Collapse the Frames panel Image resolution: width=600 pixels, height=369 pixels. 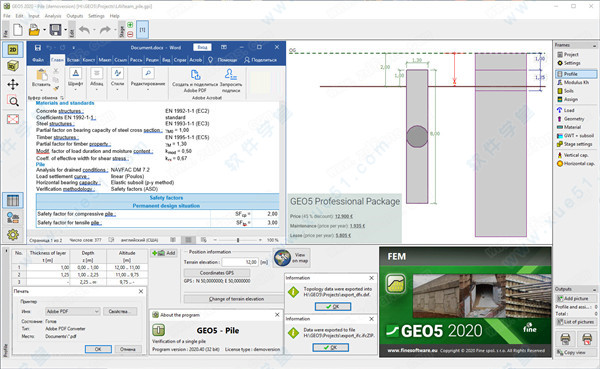click(x=594, y=46)
